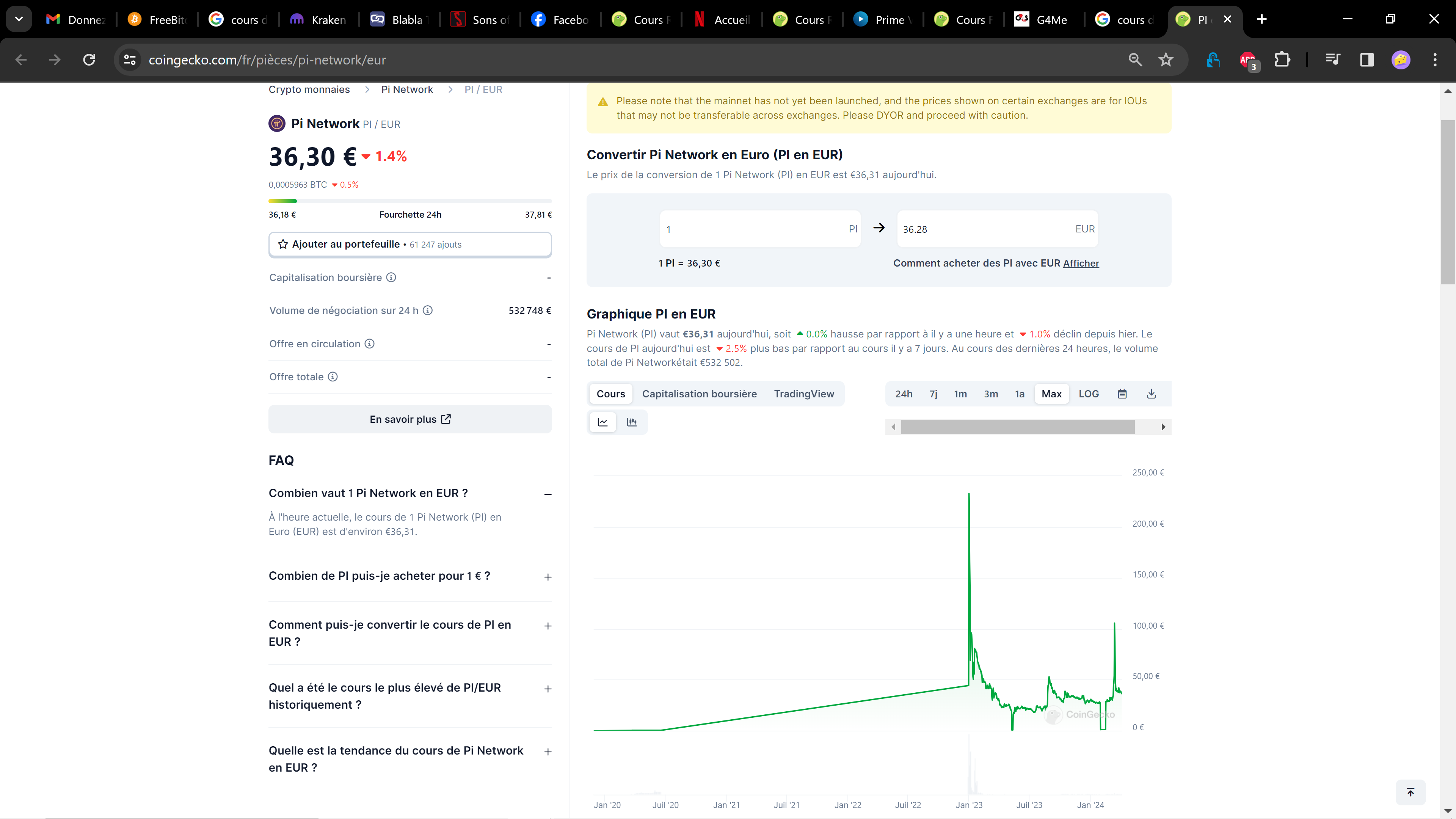
Task: Select the line chart view icon
Action: pos(602,422)
